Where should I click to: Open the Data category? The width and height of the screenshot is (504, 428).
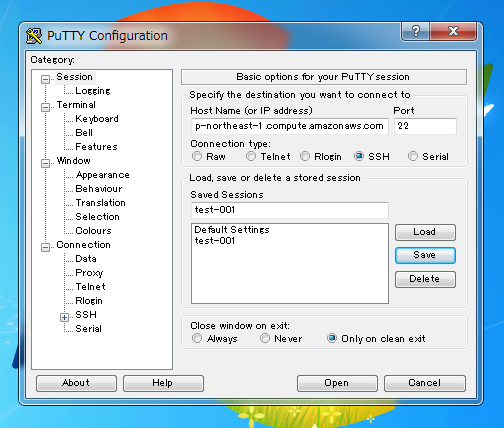(86, 259)
